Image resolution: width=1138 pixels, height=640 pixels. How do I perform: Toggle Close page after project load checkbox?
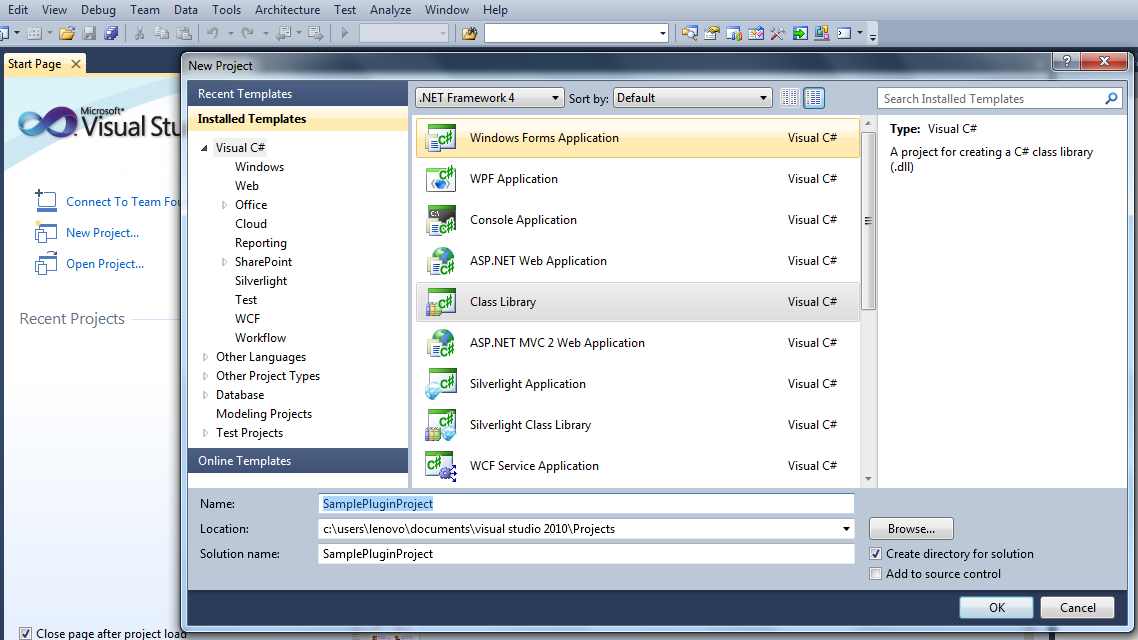point(25,633)
